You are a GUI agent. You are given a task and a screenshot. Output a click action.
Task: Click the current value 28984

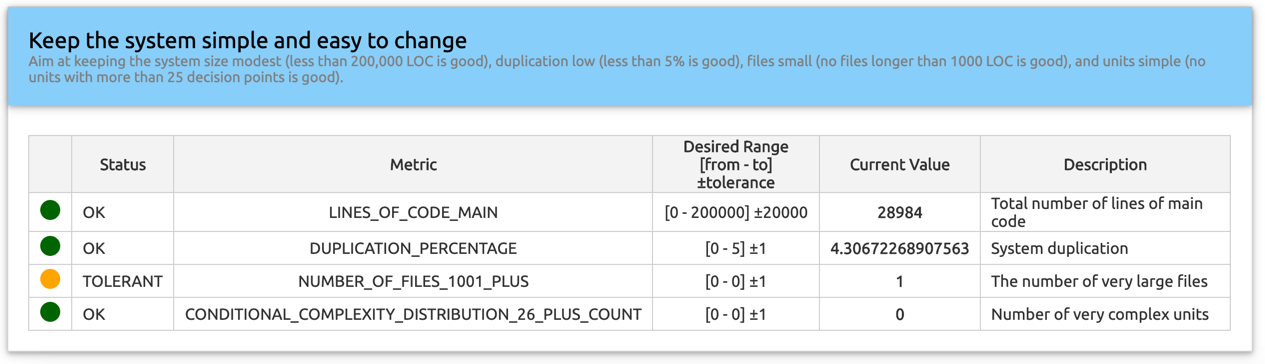click(900, 212)
